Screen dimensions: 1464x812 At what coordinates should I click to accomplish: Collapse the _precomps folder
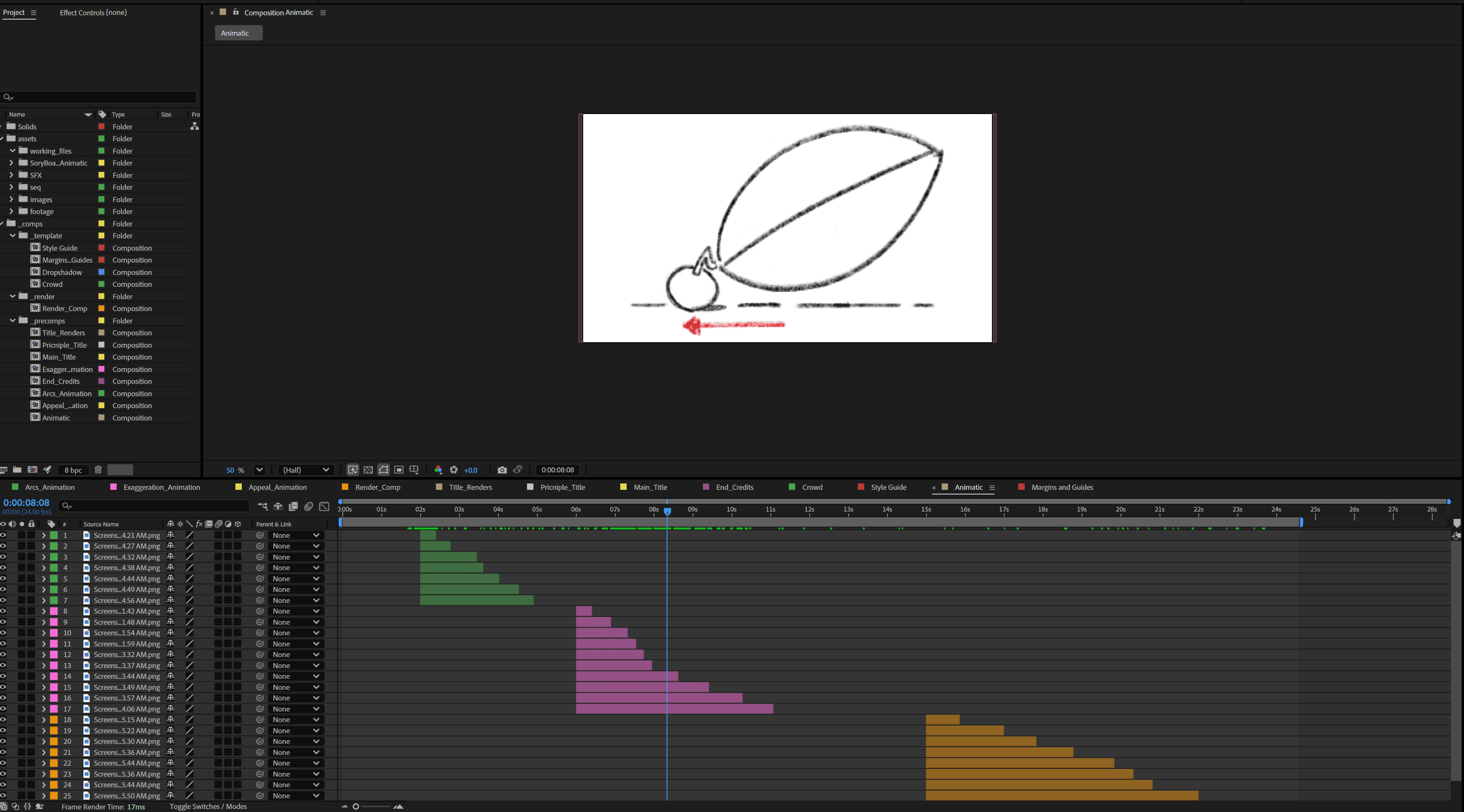pos(12,320)
